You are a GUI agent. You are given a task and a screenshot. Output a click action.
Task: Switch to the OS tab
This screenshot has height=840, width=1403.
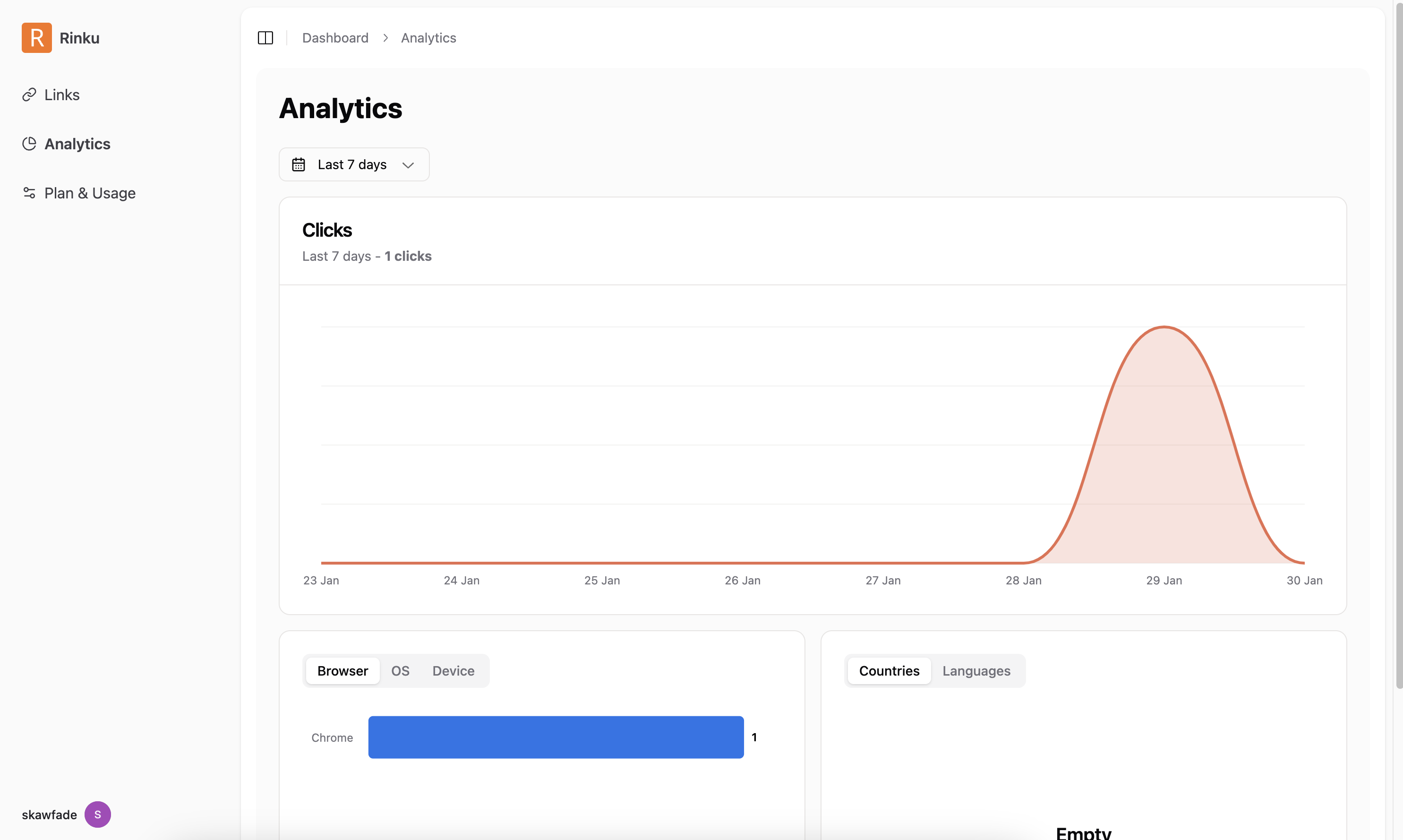400,671
